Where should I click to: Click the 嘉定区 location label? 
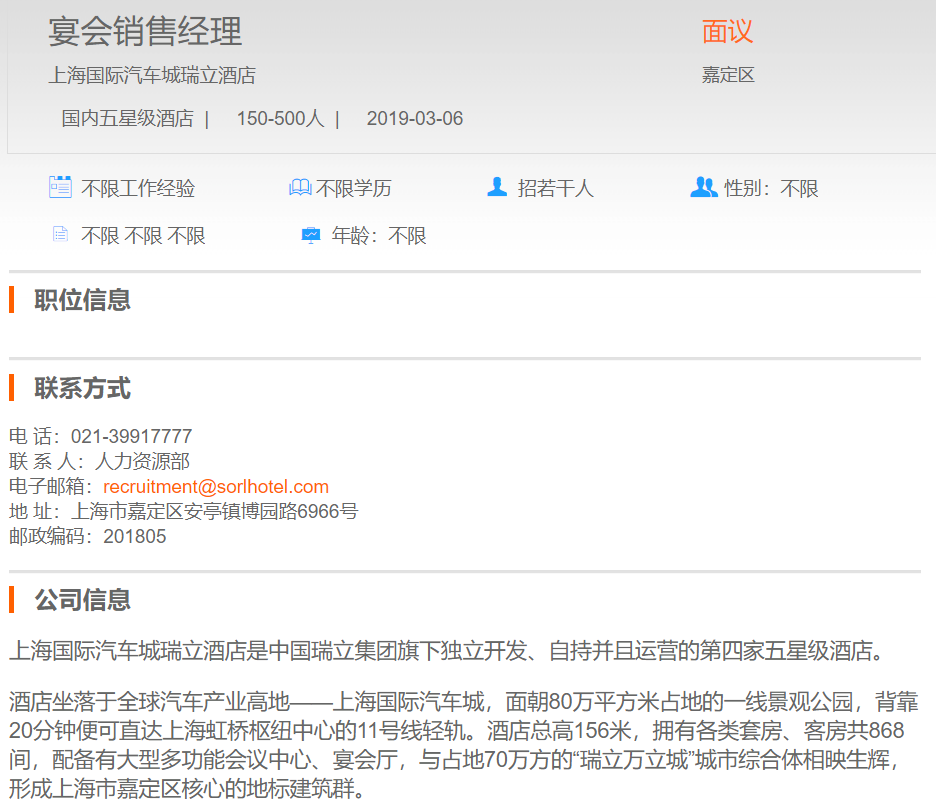pos(727,75)
